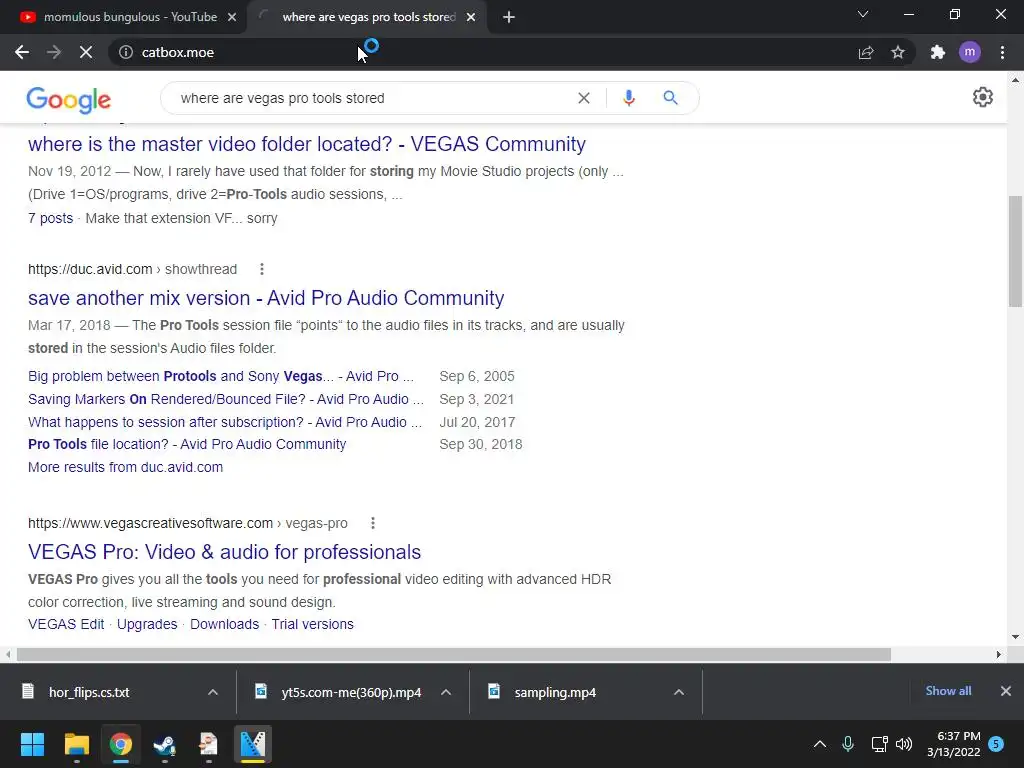Click the VEGAS Edit sitelink
Viewport: 1024px width, 768px height.
point(66,624)
